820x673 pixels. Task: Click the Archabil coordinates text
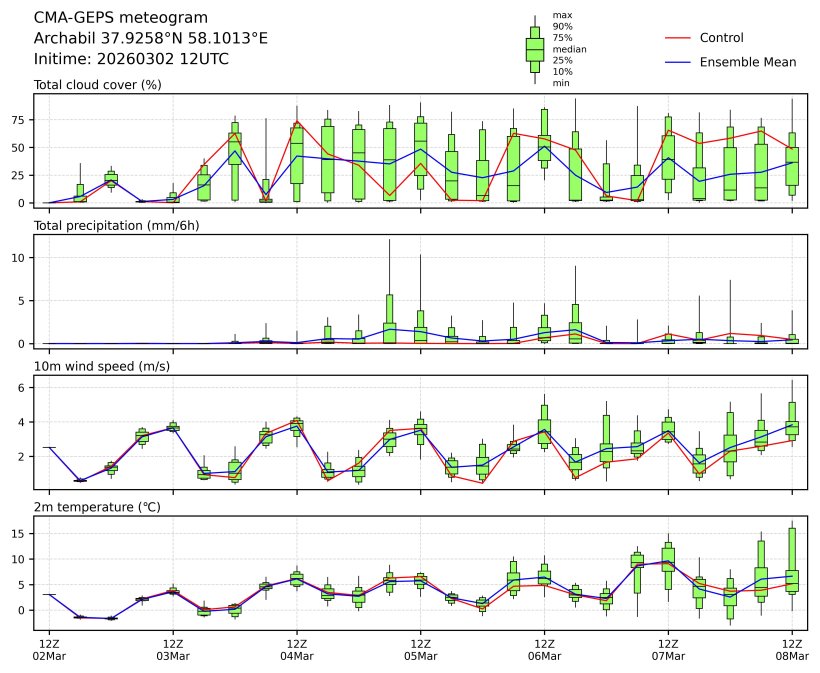150,38
